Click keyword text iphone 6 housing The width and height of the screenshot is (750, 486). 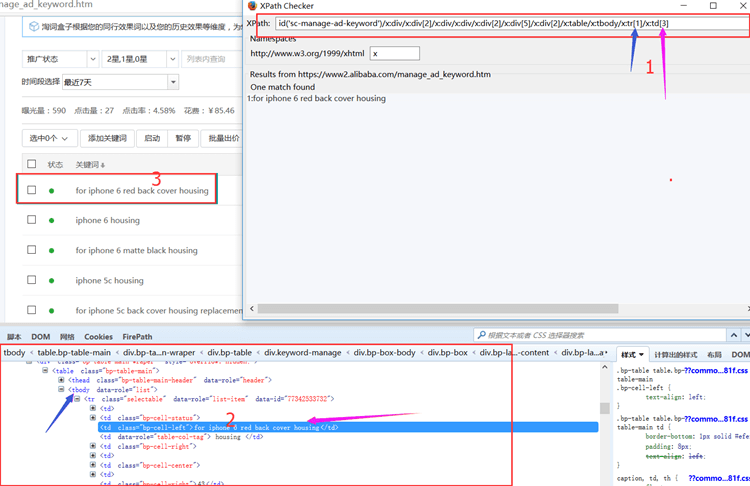point(108,221)
